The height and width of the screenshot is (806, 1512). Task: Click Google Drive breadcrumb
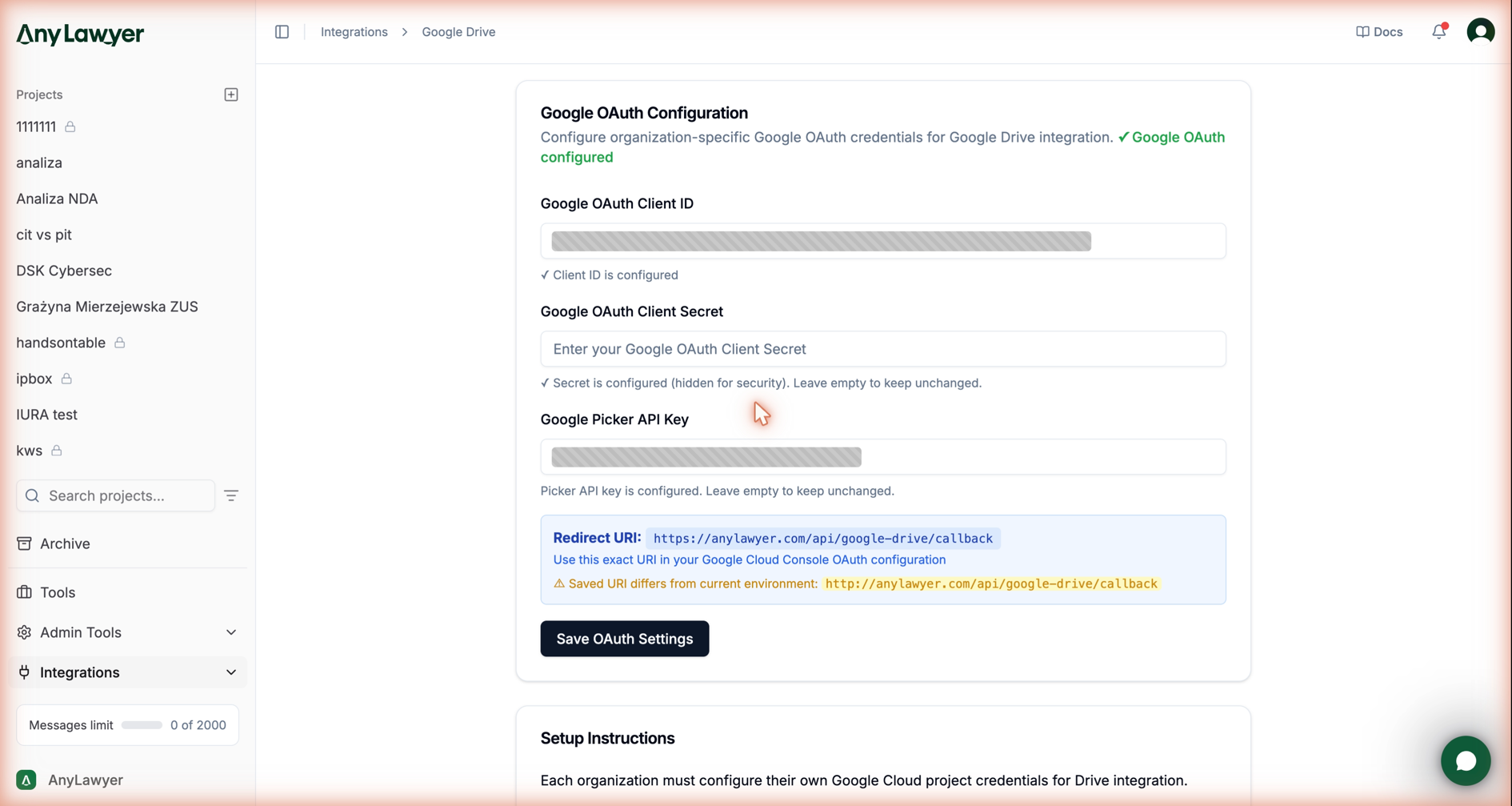click(x=458, y=32)
